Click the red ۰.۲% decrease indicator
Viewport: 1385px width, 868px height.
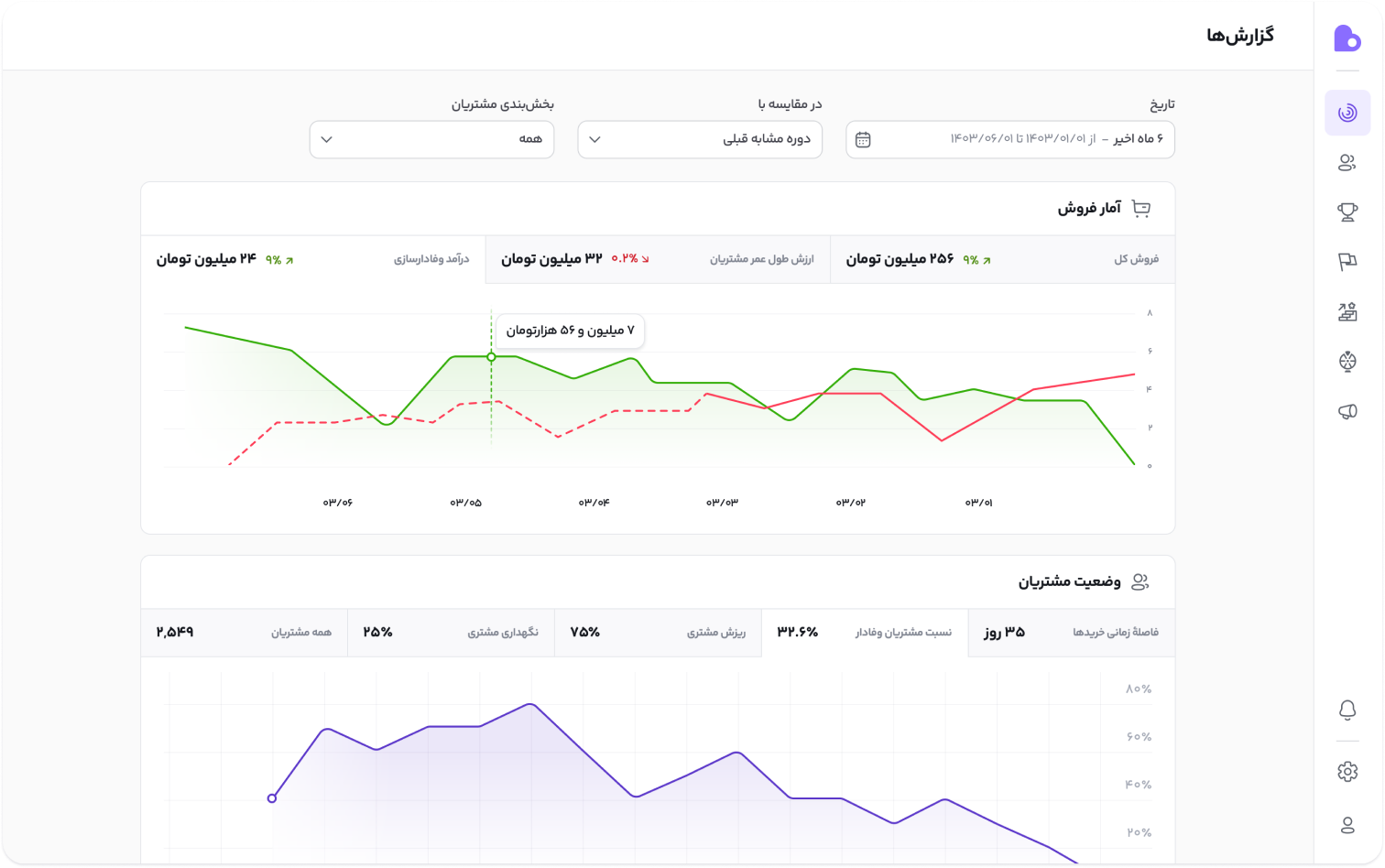click(x=630, y=259)
